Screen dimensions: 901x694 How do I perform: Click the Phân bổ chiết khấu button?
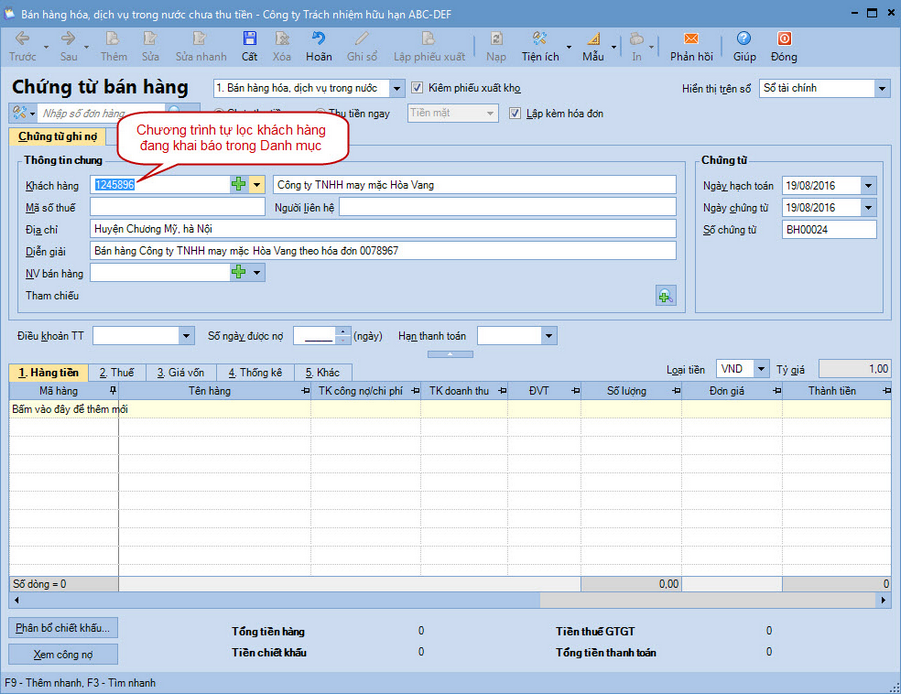tap(63, 628)
